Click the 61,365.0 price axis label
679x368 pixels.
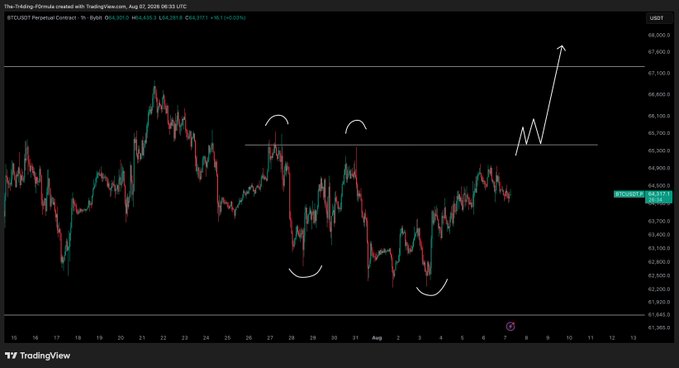(659, 328)
